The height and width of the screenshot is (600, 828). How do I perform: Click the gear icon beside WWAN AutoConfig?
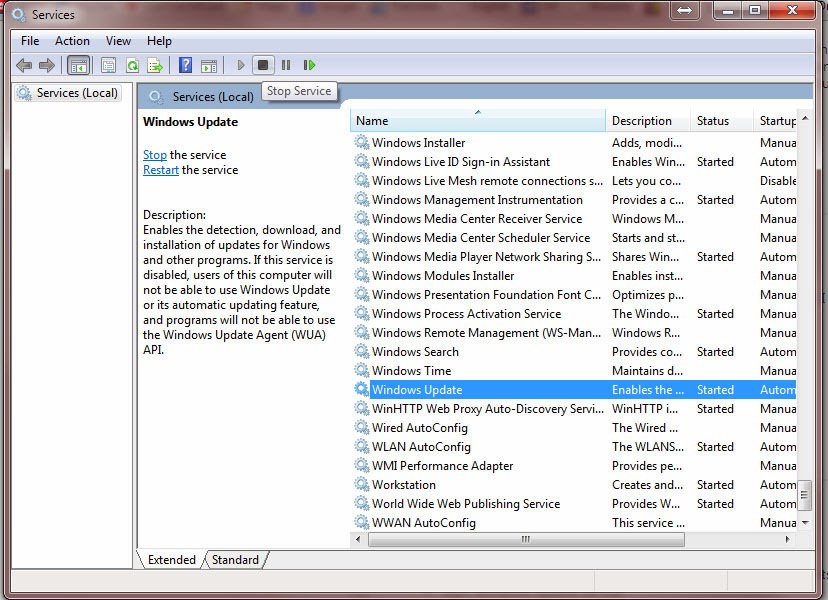pyautogui.click(x=362, y=522)
